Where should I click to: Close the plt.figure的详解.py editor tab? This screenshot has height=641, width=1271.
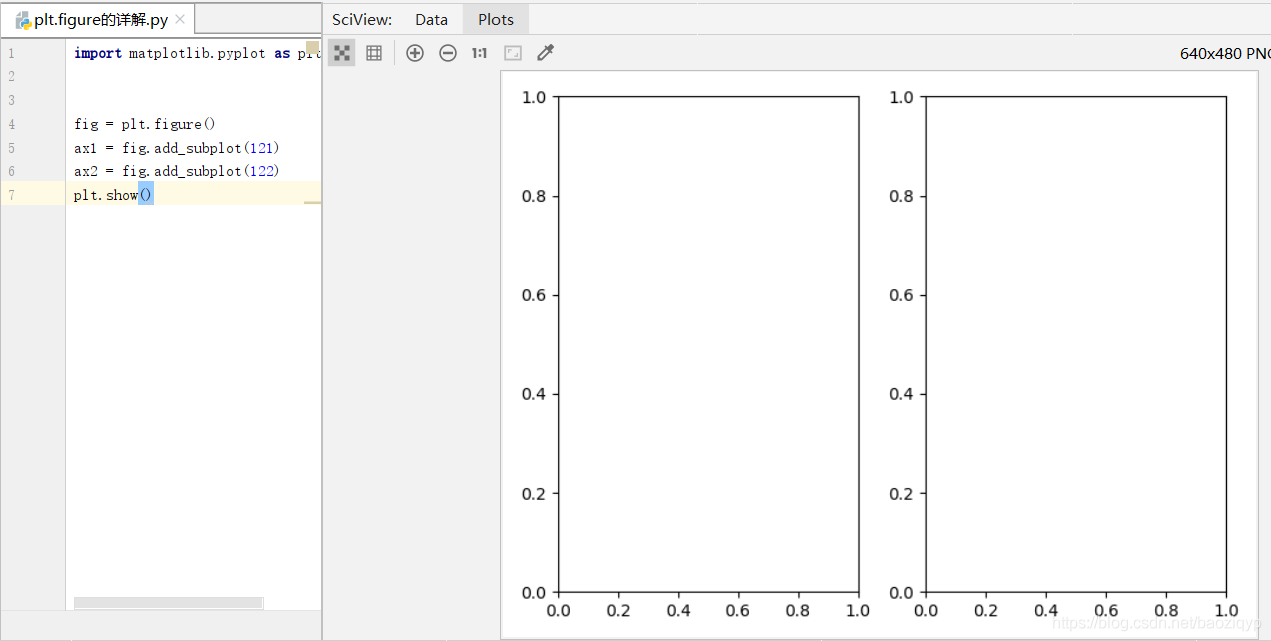click(x=180, y=20)
